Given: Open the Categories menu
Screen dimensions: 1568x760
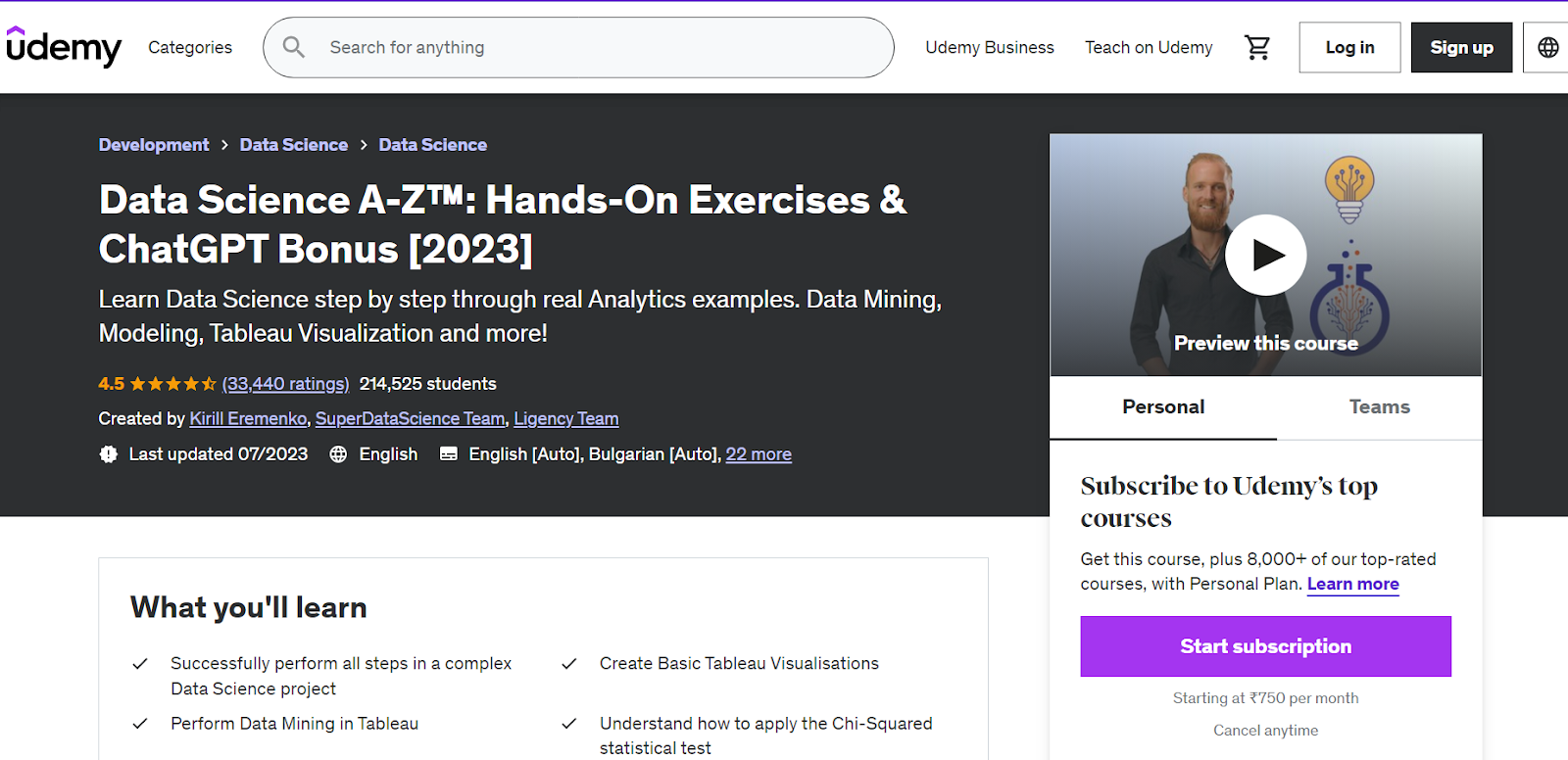Looking at the screenshot, I should [x=190, y=47].
